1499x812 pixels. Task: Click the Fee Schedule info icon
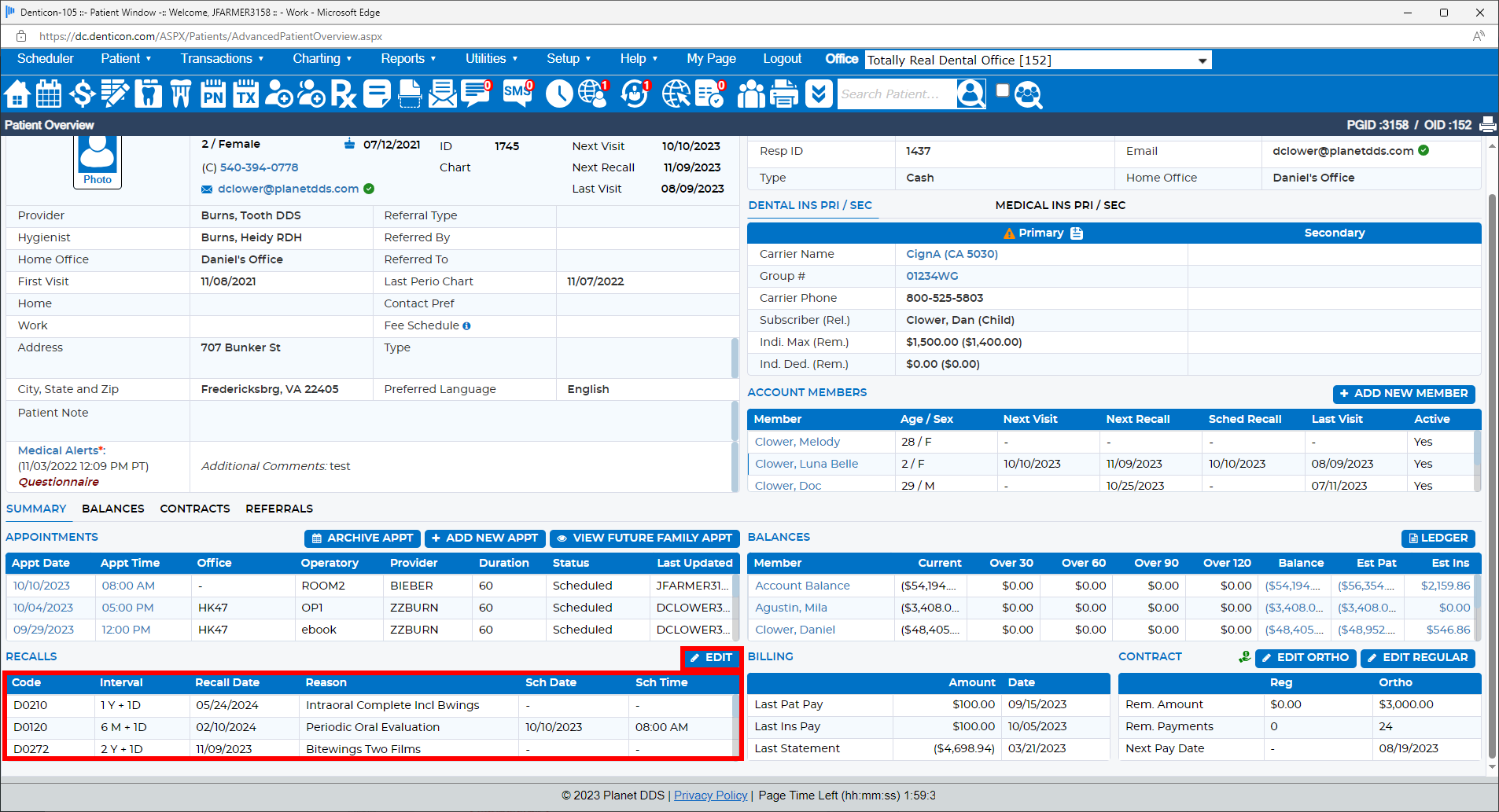pyautogui.click(x=466, y=326)
